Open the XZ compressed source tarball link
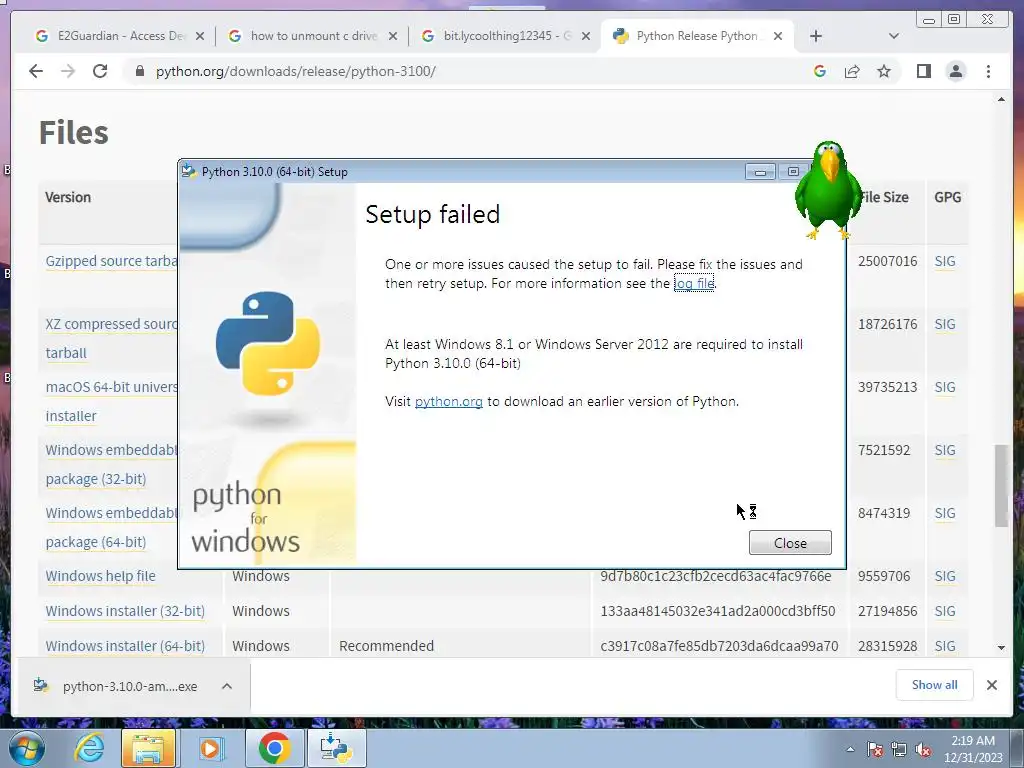Viewport: 1024px width, 768px height. tap(111, 338)
